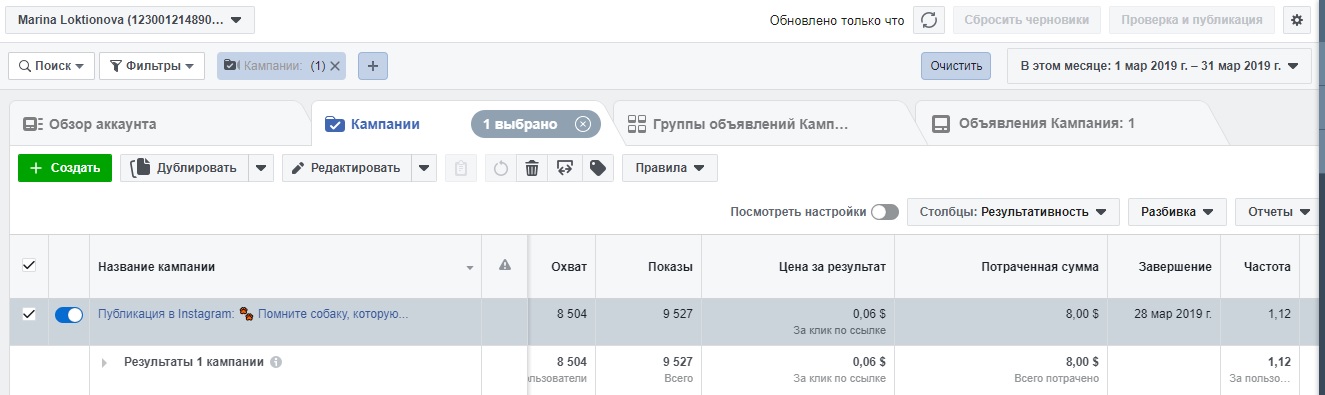Open the arrow dropdown next to 'Дублировать'
The height and width of the screenshot is (395, 1325).
point(261,168)
